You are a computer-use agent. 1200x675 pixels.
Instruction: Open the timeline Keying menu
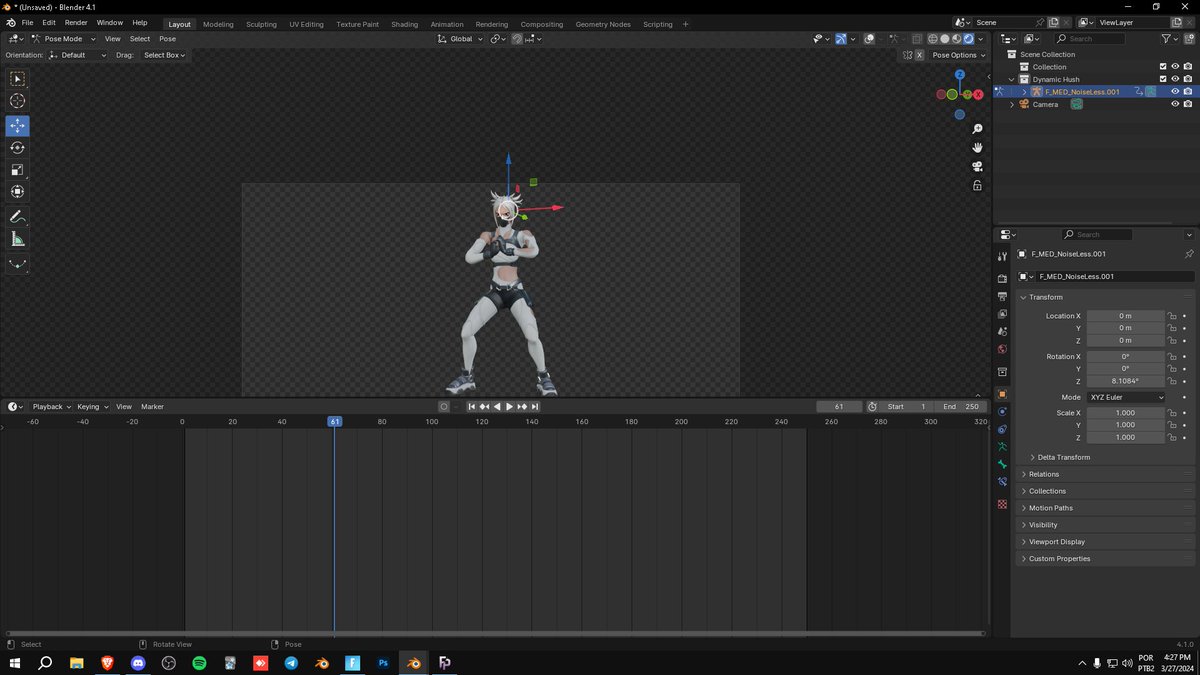[x=92, y=407]
